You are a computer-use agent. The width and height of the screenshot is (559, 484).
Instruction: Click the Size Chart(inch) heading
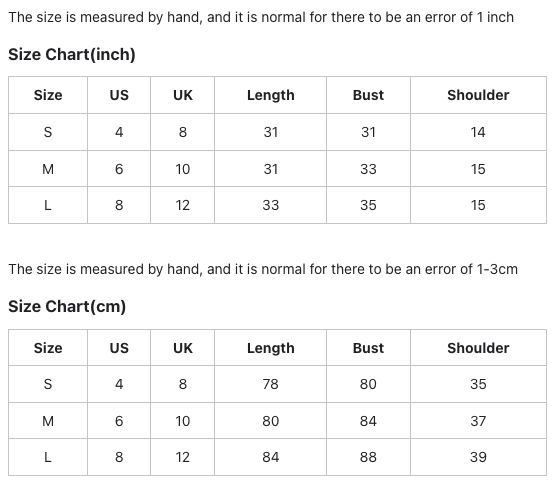[x=72, y=55]
